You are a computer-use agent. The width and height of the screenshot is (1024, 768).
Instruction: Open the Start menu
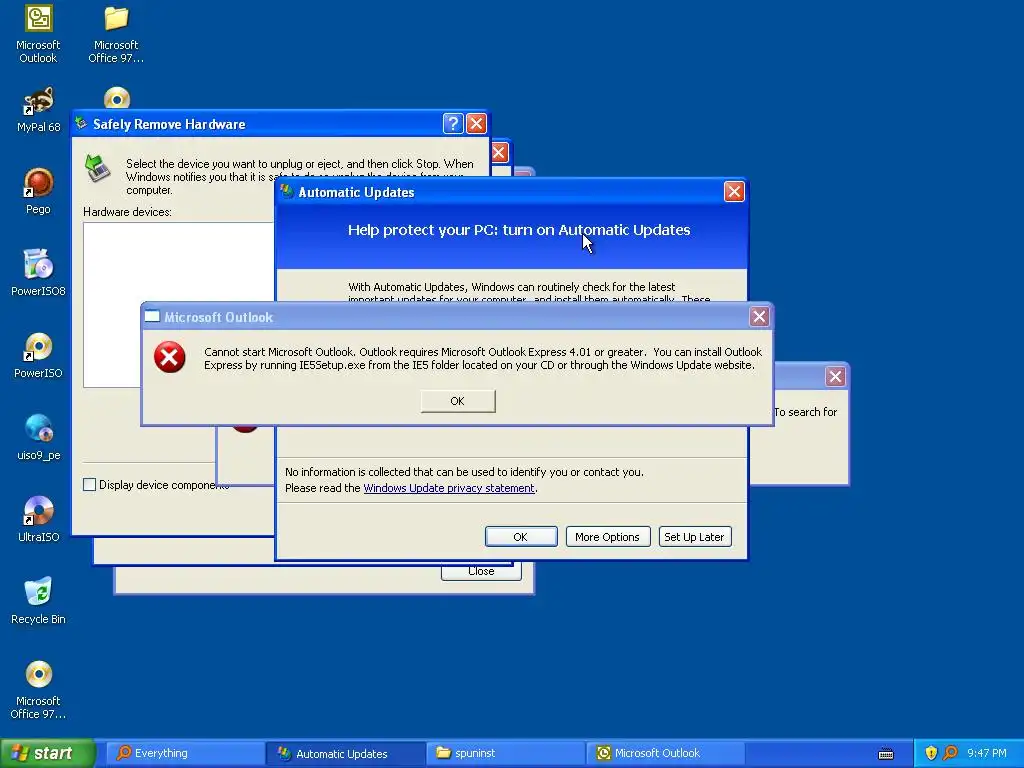pyautogui.click(x=47, y=753)
